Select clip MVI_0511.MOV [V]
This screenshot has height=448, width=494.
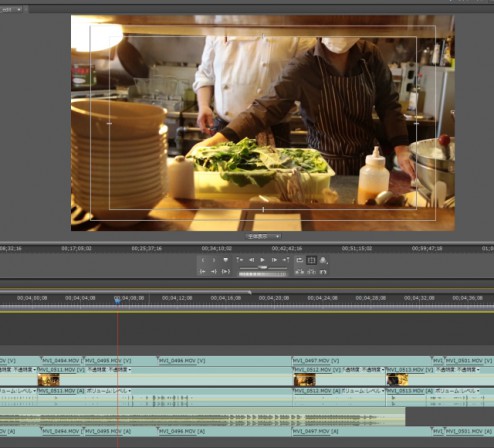165,376
